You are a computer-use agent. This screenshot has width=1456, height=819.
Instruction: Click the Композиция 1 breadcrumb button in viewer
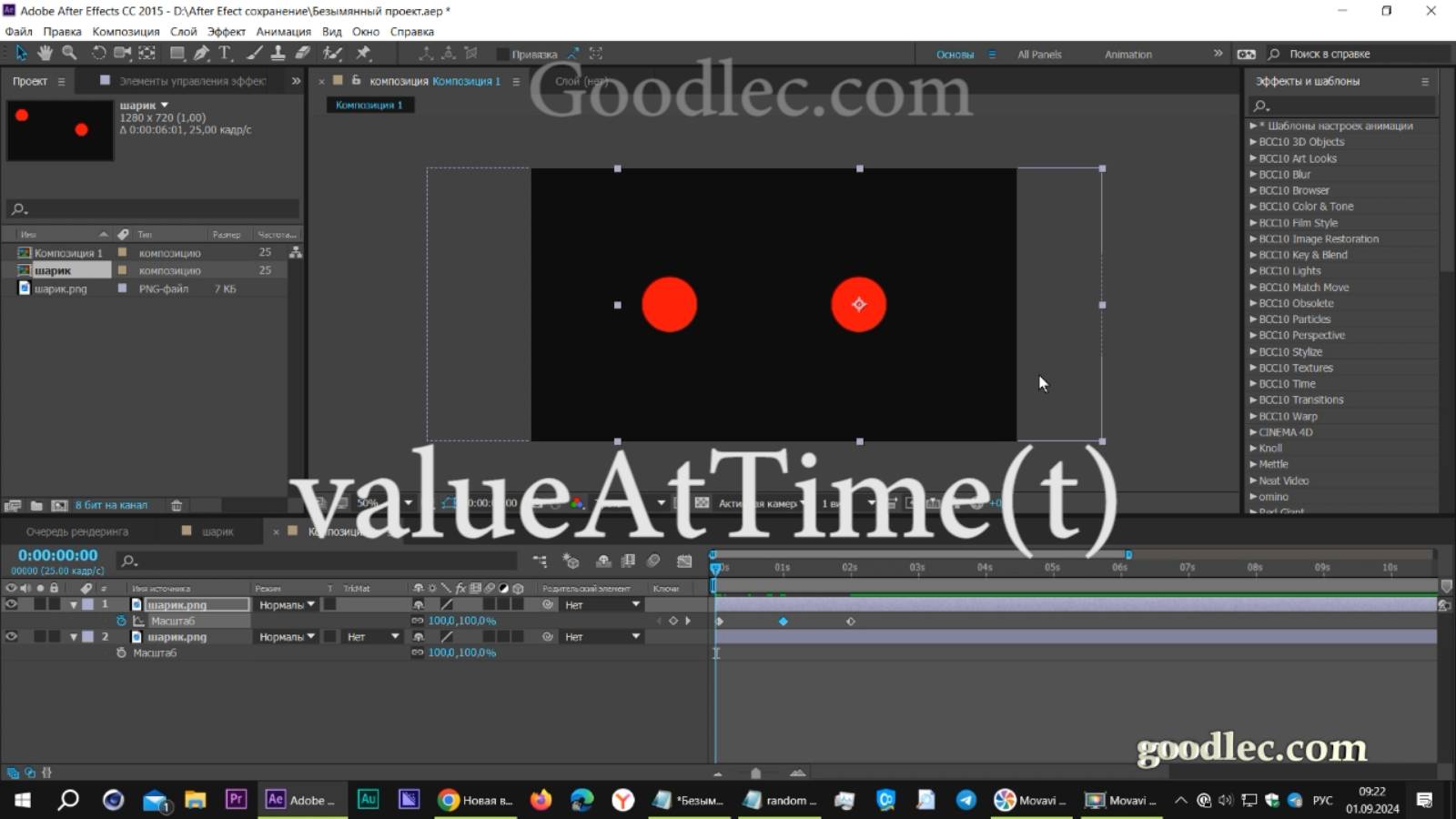(x=369, y=105)
